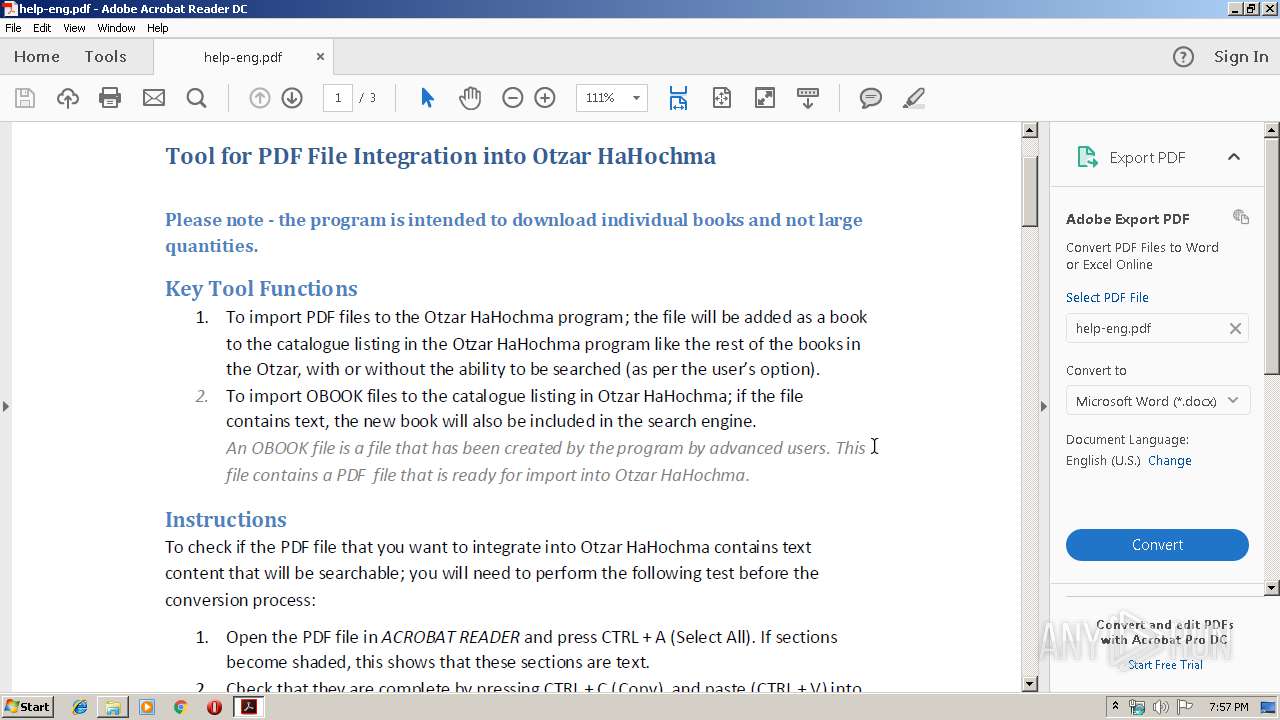Switch to the Home tab
The width and height of the screenshot is (1280, 720).
(x=37, y=57)
